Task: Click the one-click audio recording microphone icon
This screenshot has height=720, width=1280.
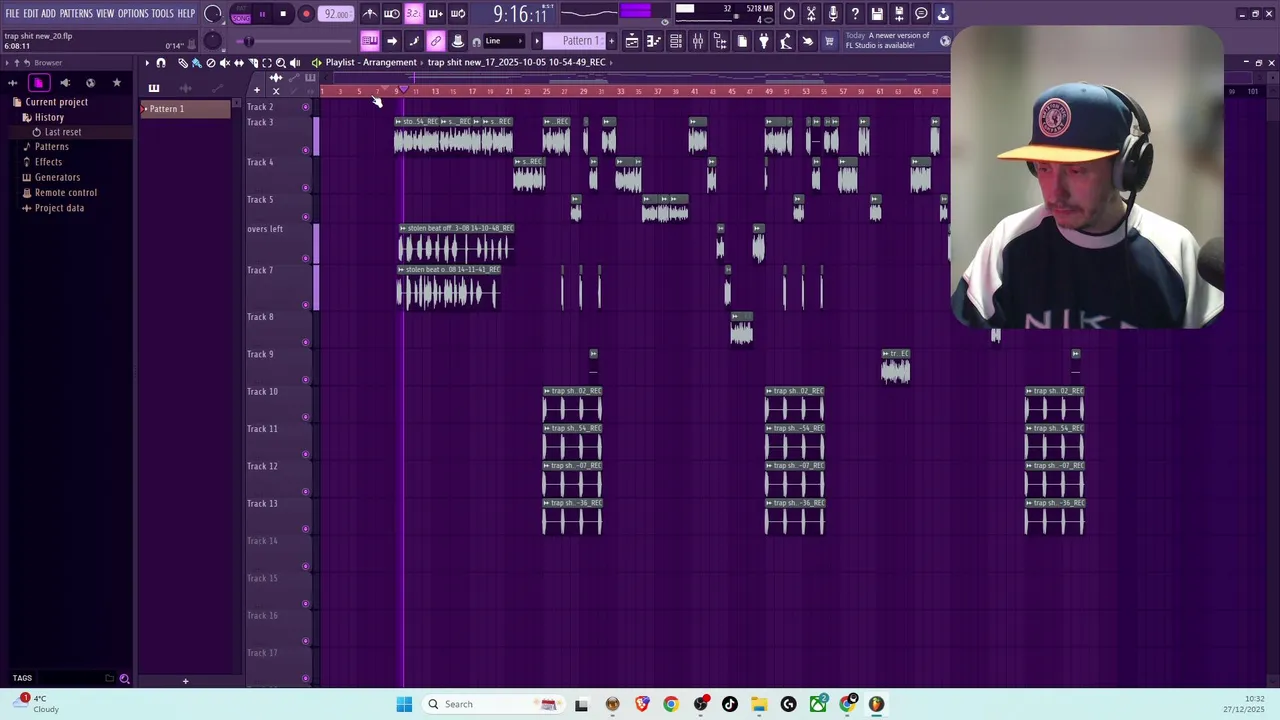Action: tap(833, 14)
